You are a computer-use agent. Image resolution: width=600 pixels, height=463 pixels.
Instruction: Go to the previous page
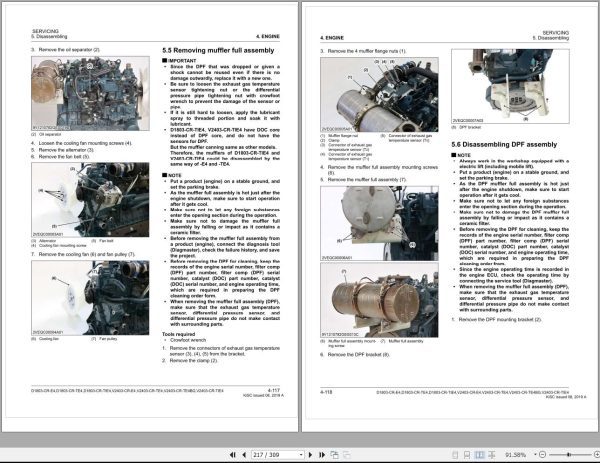pos(244,455)
